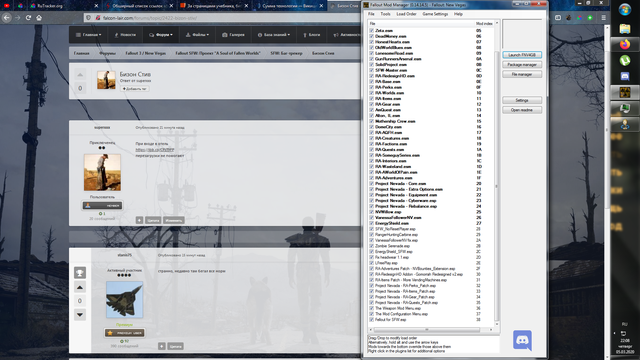Click the browser forward arrow
The width and height of the screenshot is (640, 360).
click(x=18, y=18)
